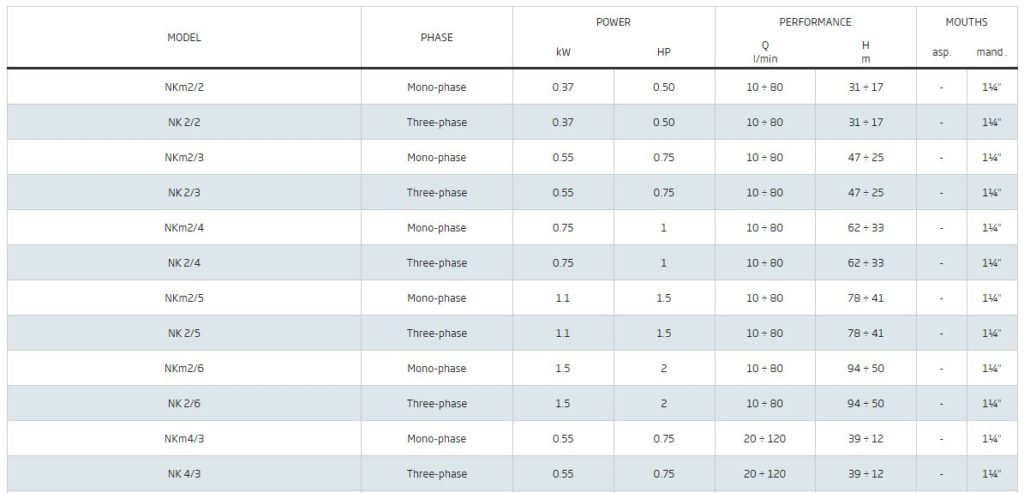
Task: Select the NKm2/5 row label
Action: tap(184, 298)
